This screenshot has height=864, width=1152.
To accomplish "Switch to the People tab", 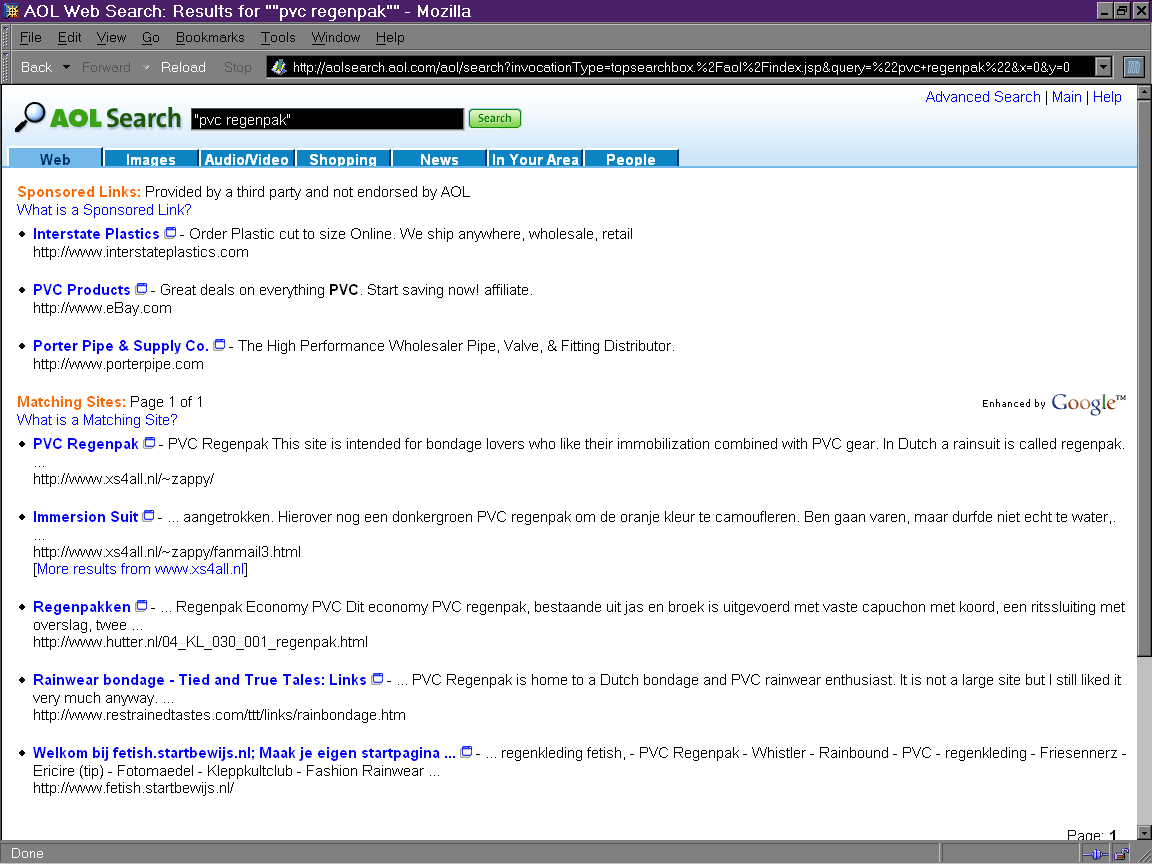I will pyautogui.click(x=630, y=159).
